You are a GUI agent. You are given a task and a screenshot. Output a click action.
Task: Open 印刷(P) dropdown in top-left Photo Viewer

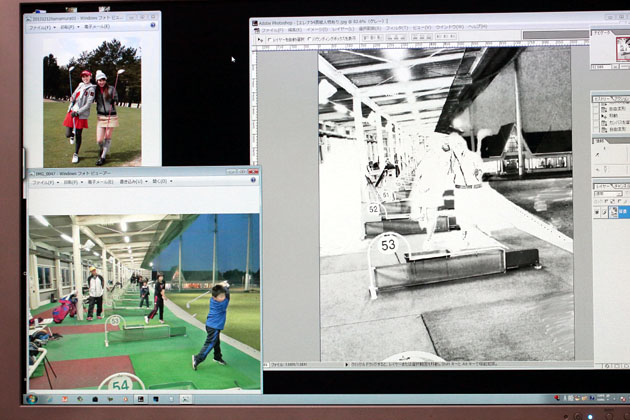click(70, 27)
